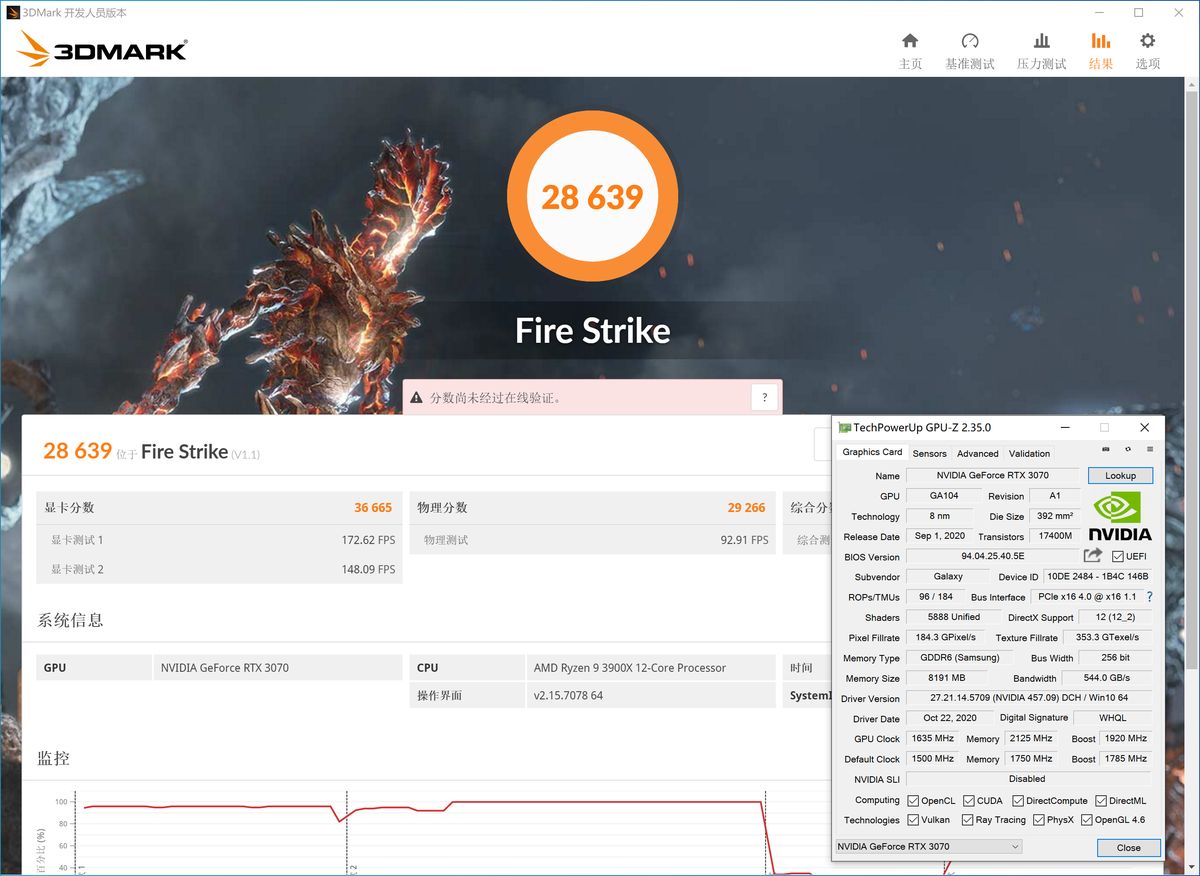Screen dimensions: 1200x876
Task: Go to the 3DMark home (主页) icon
Action: pos(910,41)
